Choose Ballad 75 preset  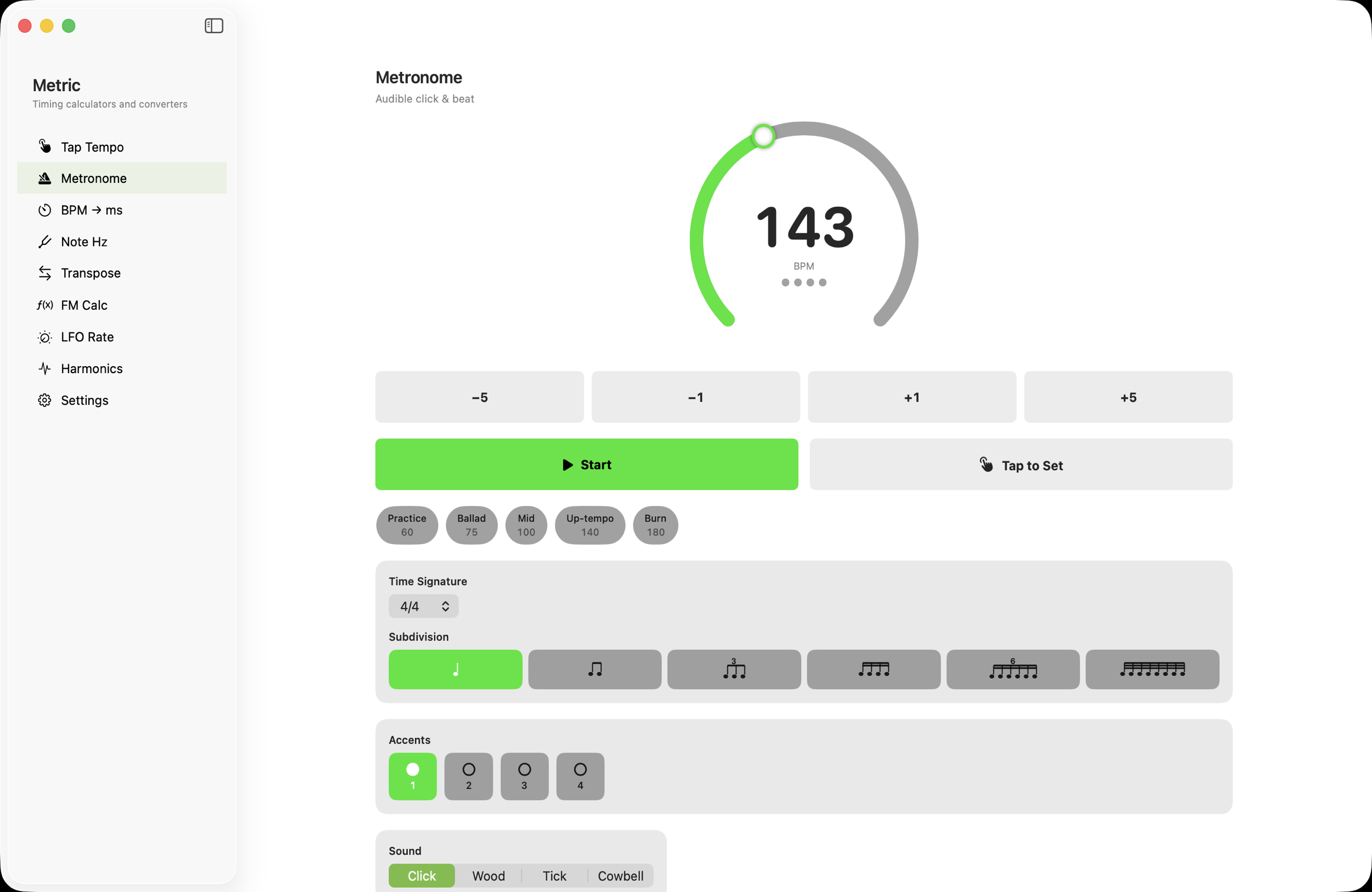pos(472,525)
